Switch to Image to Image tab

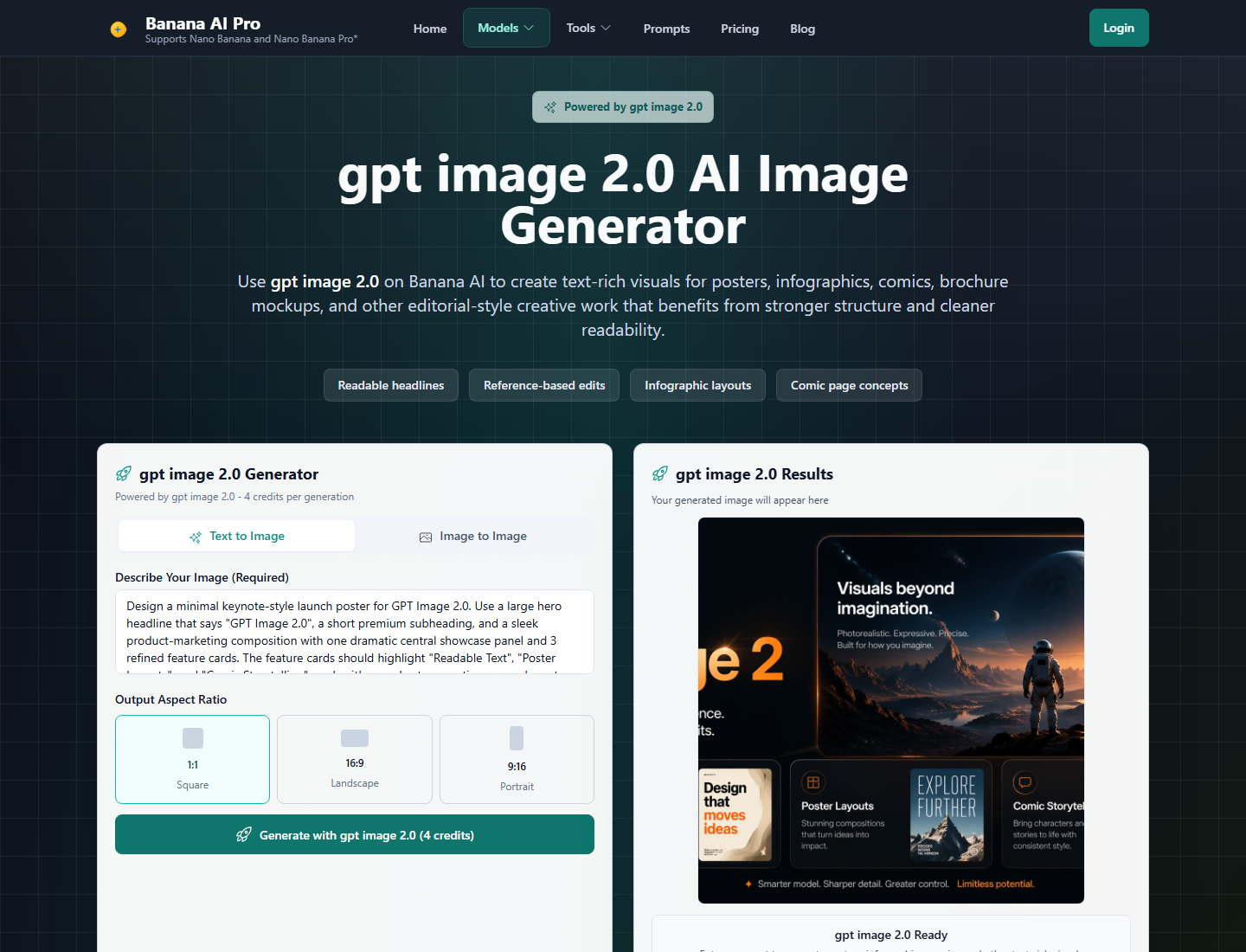(473, 536)
